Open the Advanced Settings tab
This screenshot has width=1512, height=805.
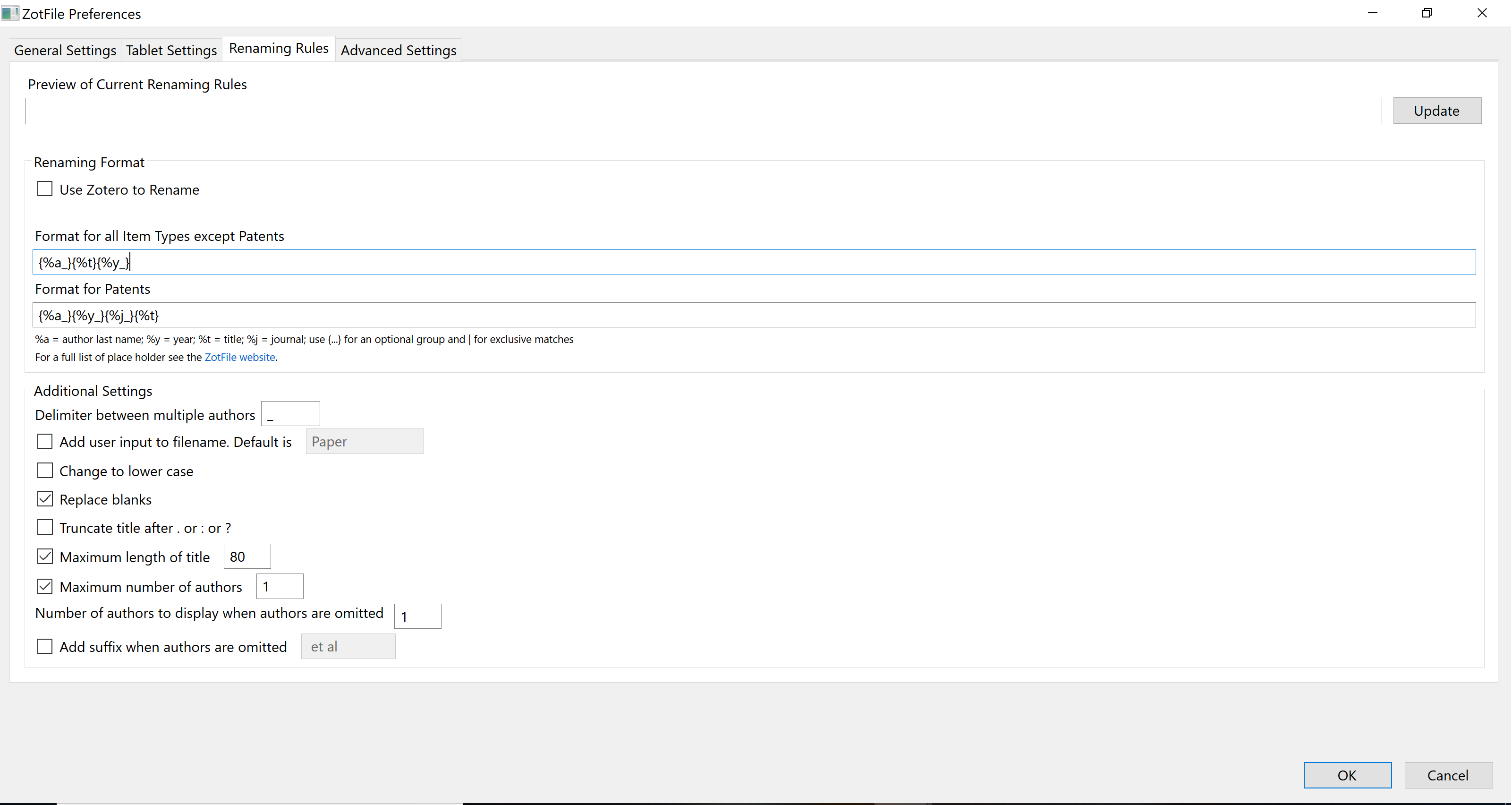pos(399,51)
